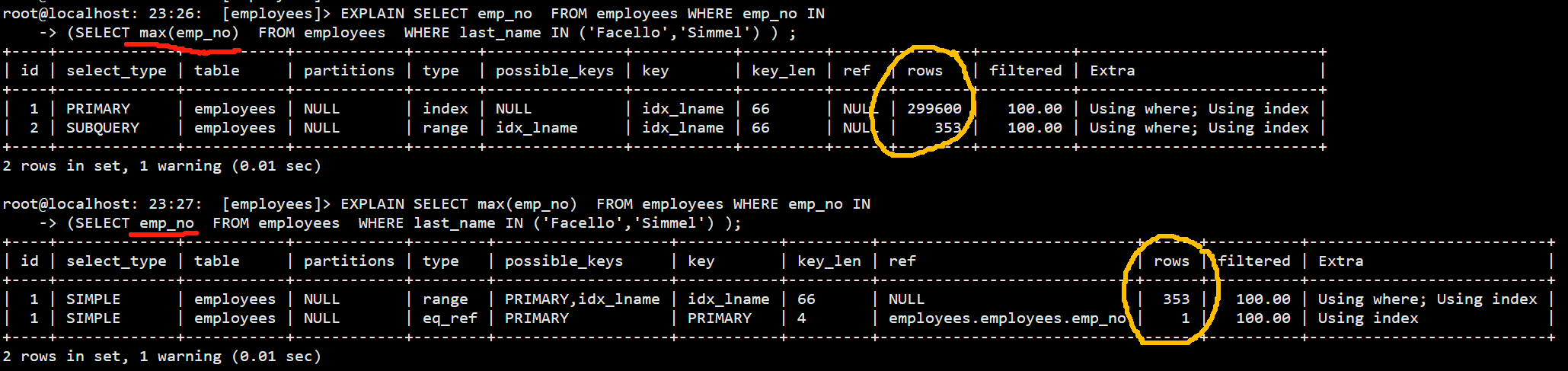The image size is (1568, 371).
Task: Click the type cell 'index' in the PRIMARY row
Action: (x=445, y=109)
